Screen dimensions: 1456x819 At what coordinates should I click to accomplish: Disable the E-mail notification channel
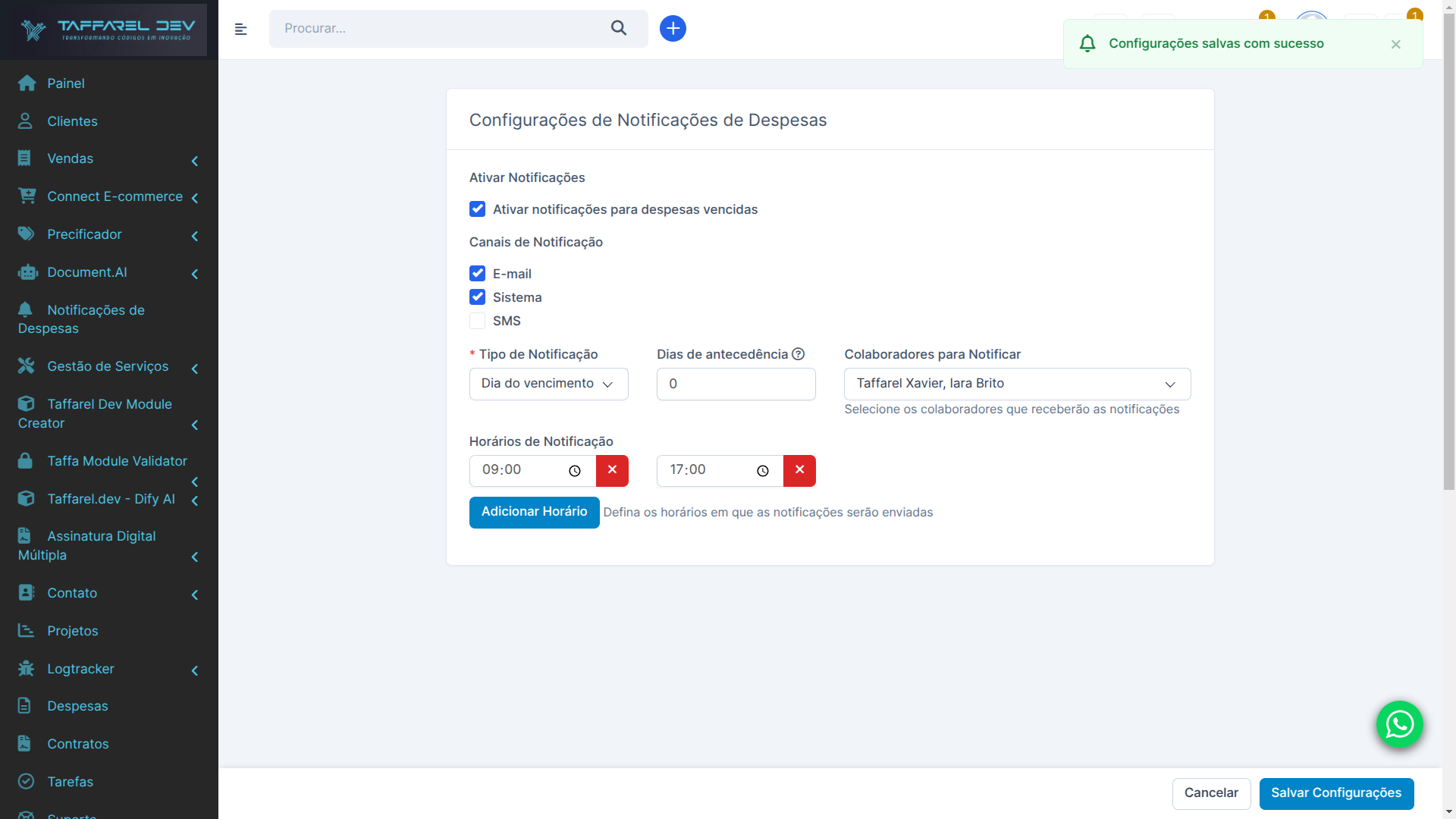tap(477, 274)
